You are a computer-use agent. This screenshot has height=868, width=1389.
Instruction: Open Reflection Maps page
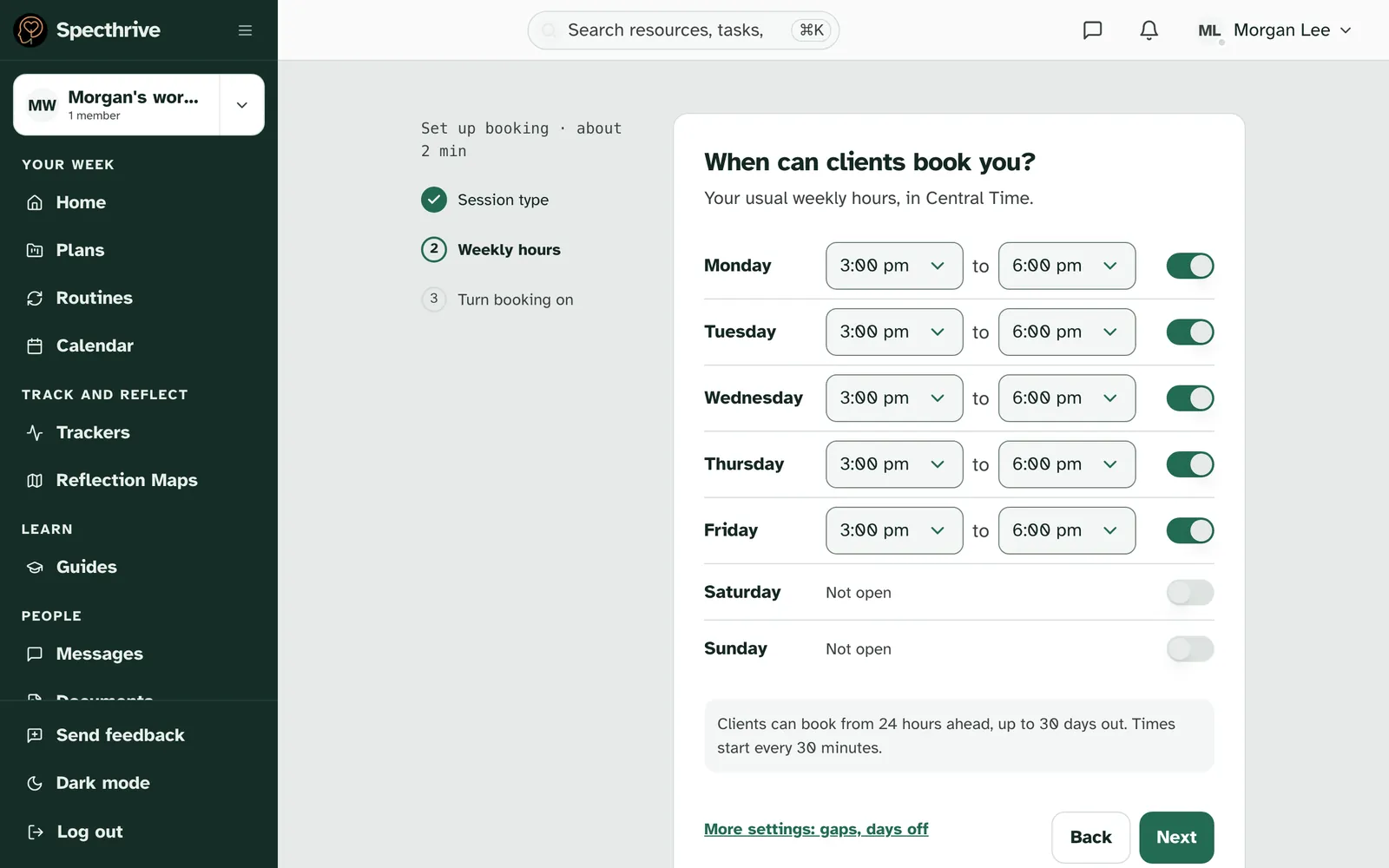(x=139, y=480)
